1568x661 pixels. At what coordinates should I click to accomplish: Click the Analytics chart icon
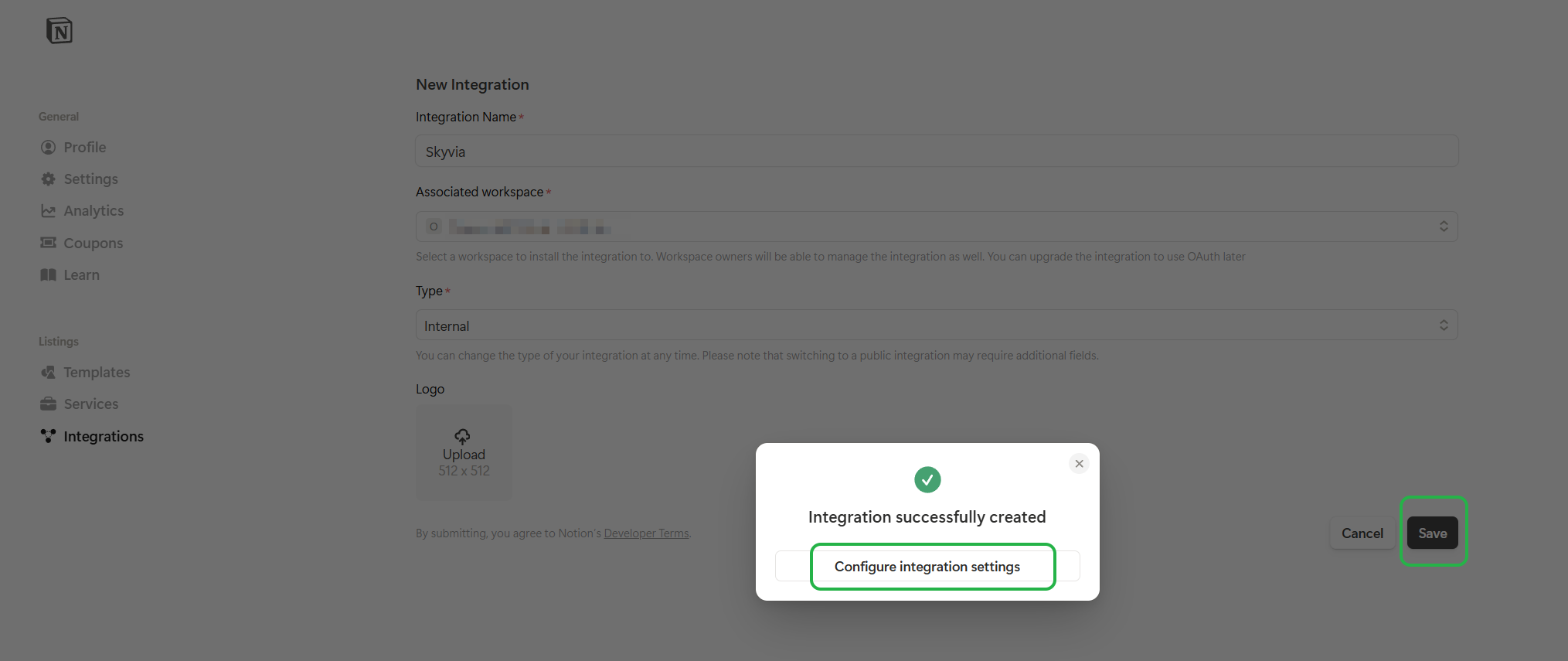[x=48, y=211]
